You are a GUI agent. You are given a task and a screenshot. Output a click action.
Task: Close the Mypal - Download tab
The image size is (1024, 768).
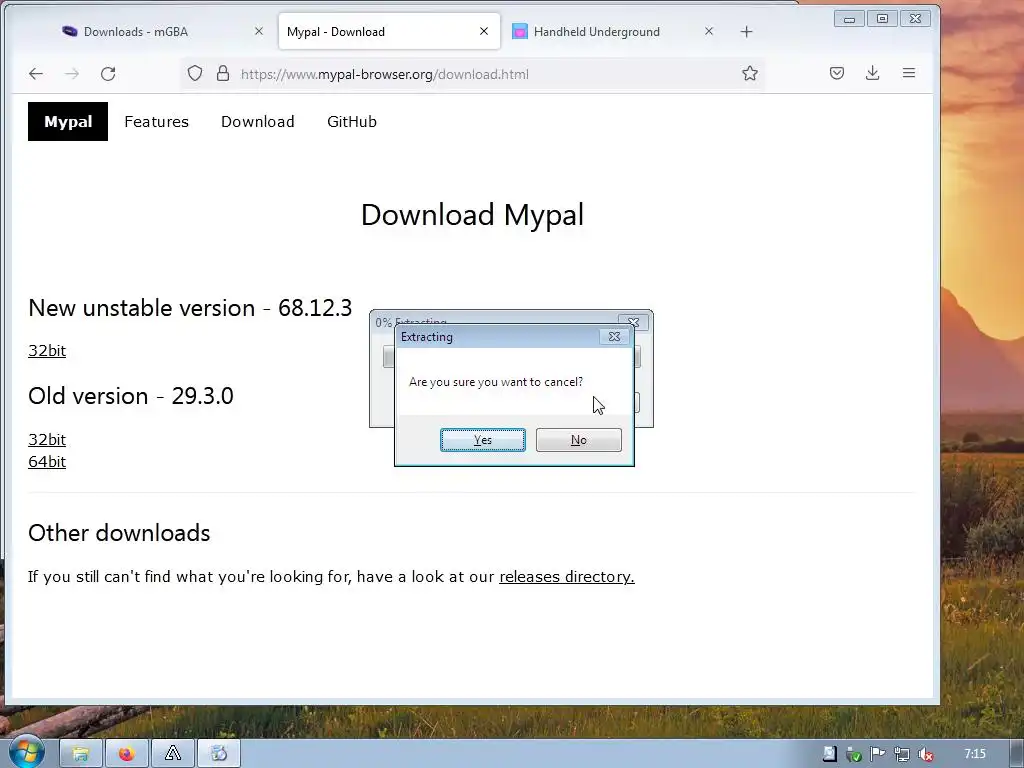click(484, 31)
